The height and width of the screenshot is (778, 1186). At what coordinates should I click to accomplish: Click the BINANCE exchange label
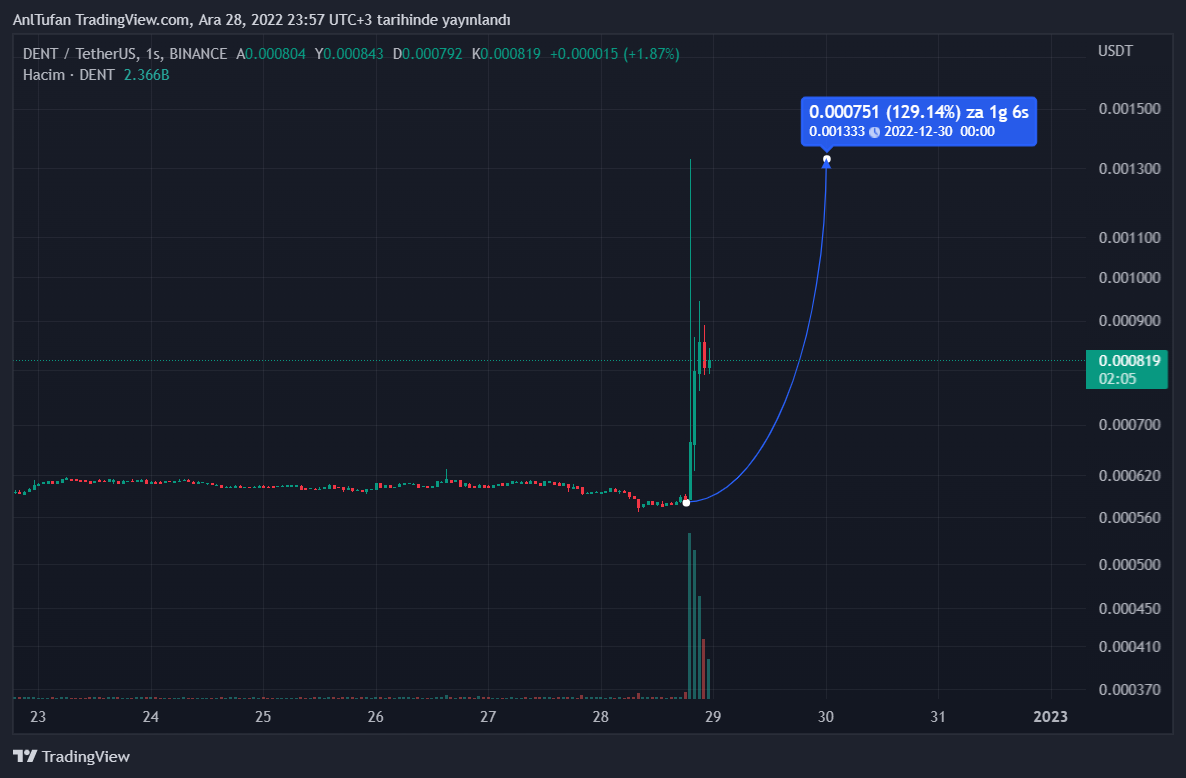(x=197, y=53)
